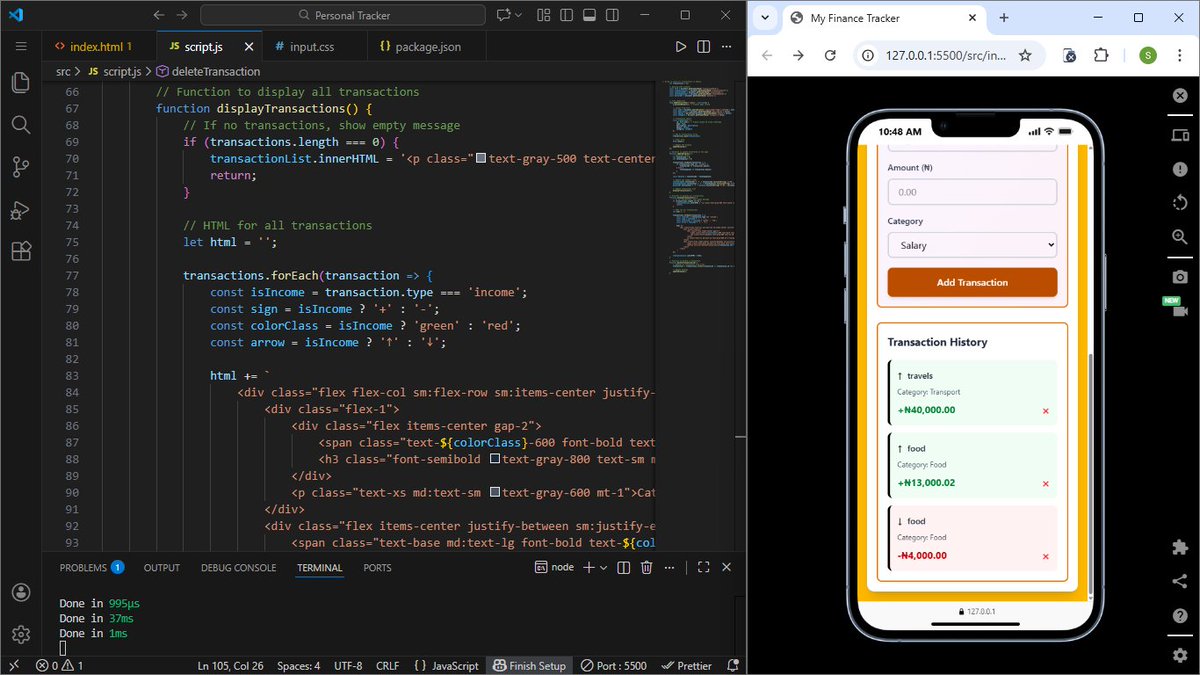The height and width of the screenshot is (675, 1200).
Task: Change line endings via CRLF
Action: 388,665
